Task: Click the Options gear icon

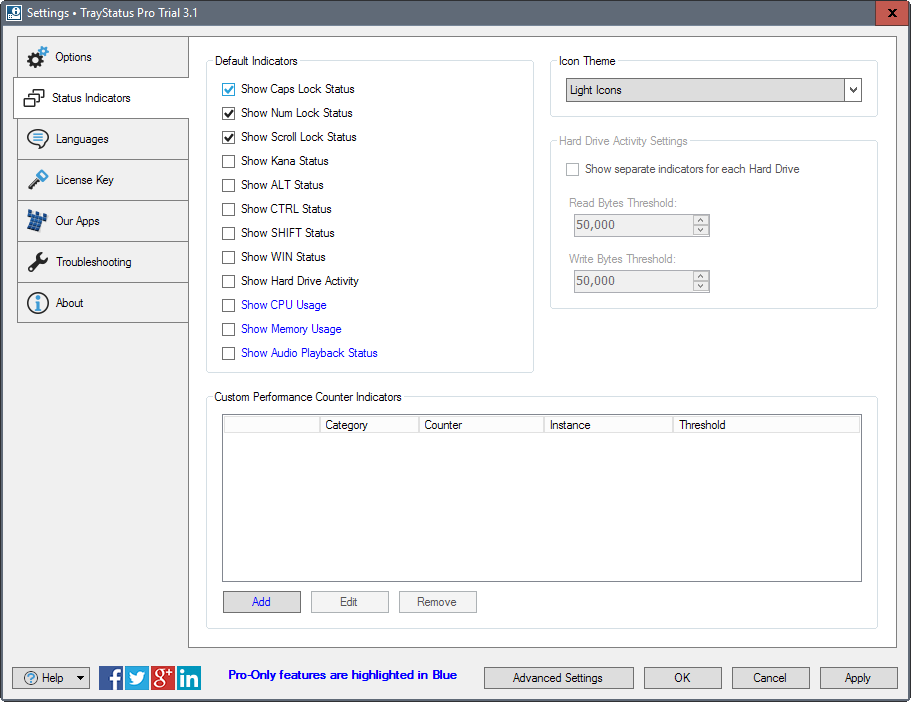Action: tap(38, 57)
